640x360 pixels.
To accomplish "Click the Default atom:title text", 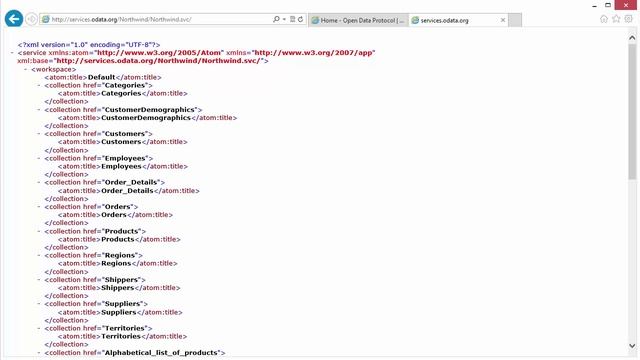I will (x=102, y=77).
